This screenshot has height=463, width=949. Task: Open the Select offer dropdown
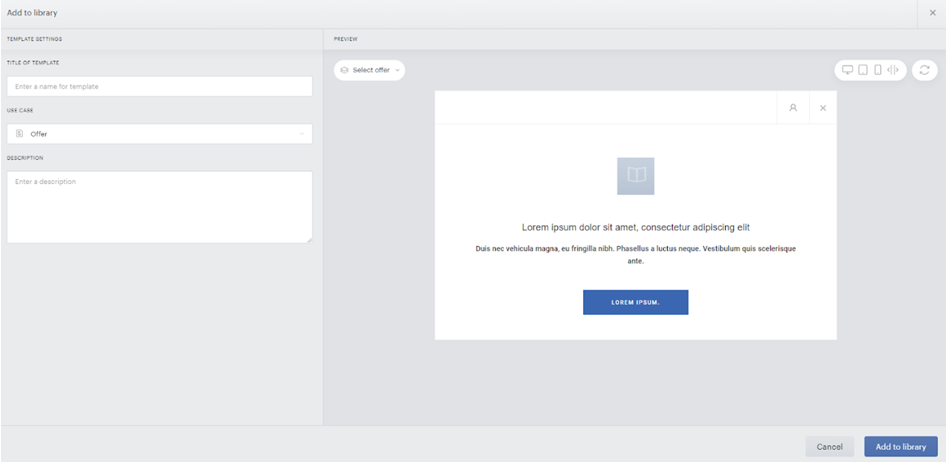(x=369, y=70)
